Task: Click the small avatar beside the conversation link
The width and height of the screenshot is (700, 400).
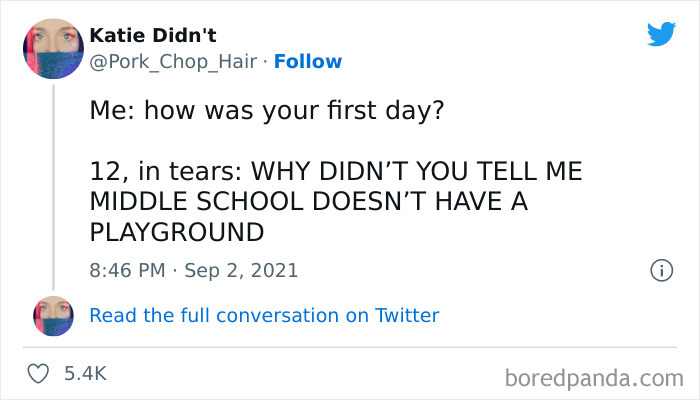Action: (54, 315)
